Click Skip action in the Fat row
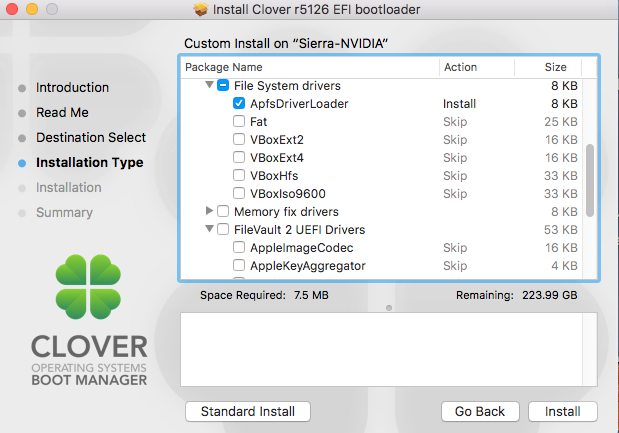This screenshot has width=619, height=433. (x=455, y=122)
